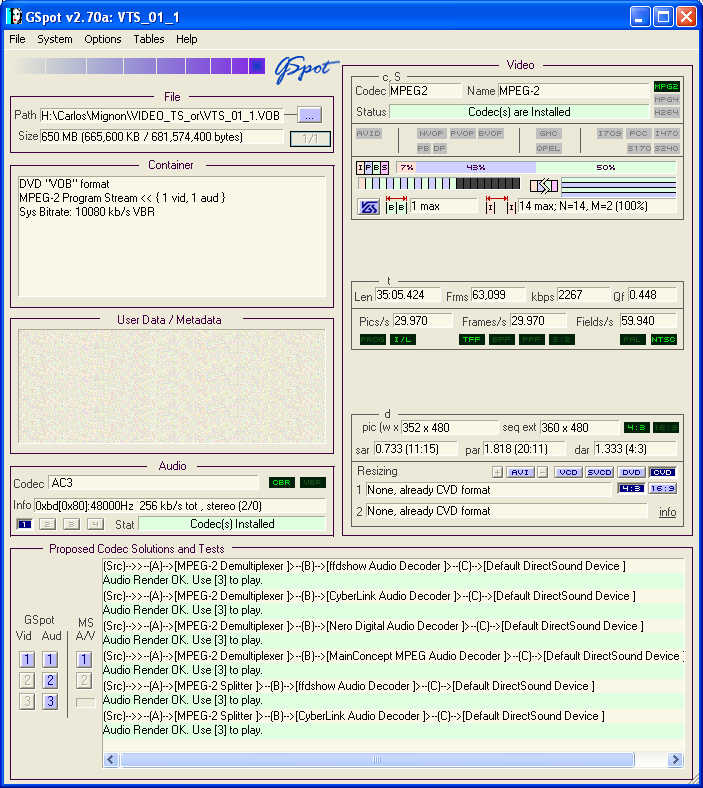The image size is (703, 788).
Task: Click the resizing info link
Action: tap(667, 512)
